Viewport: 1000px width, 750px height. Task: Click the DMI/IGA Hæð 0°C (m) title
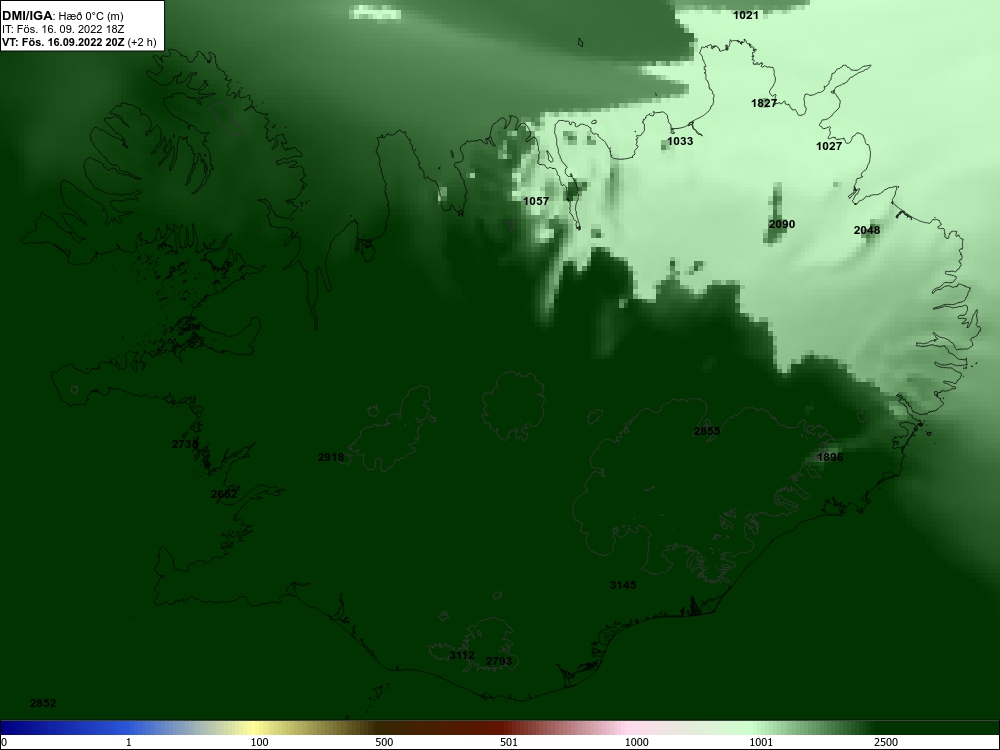coord(63,16)
